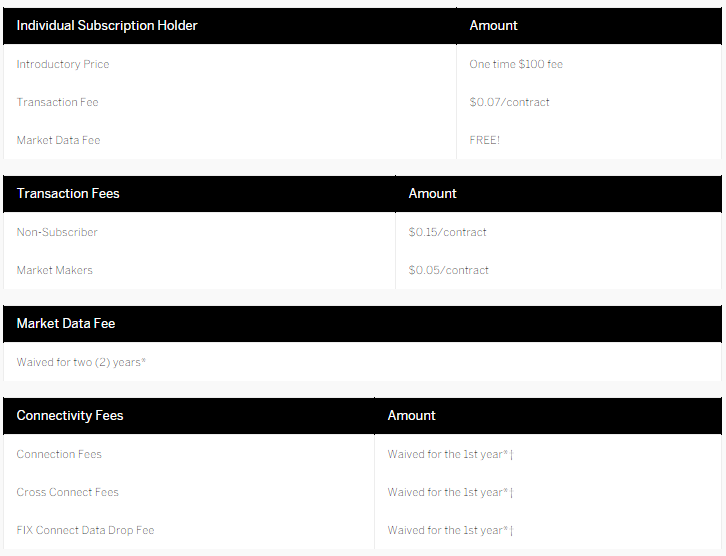
Task: Click the "$0.07/contract" amount
Action: point(509,102)
